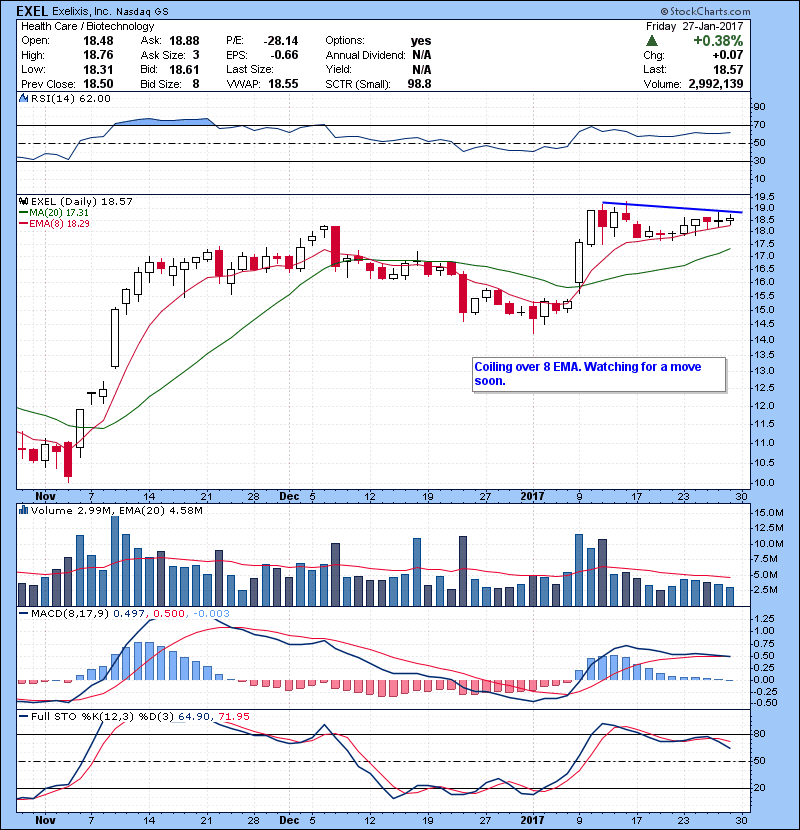Click the RSI panel line-chart icon
Image resolution: width=800 pixels, height=830 pixels.
click(23, 98)
